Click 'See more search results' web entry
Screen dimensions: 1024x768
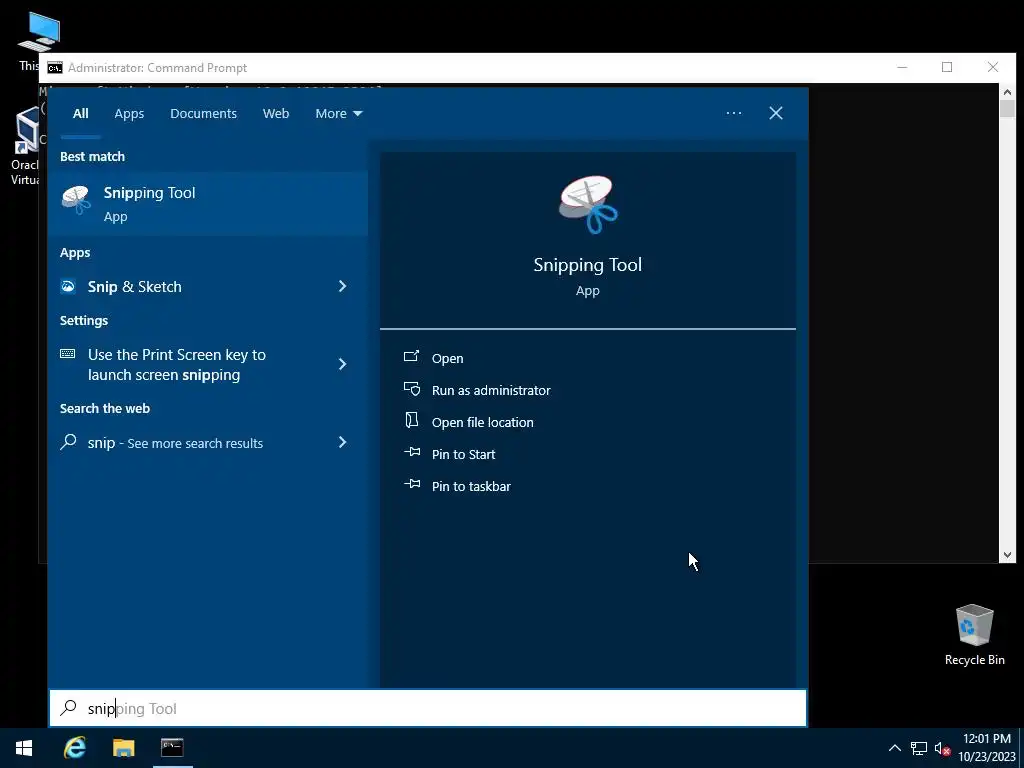click(195, 443)
